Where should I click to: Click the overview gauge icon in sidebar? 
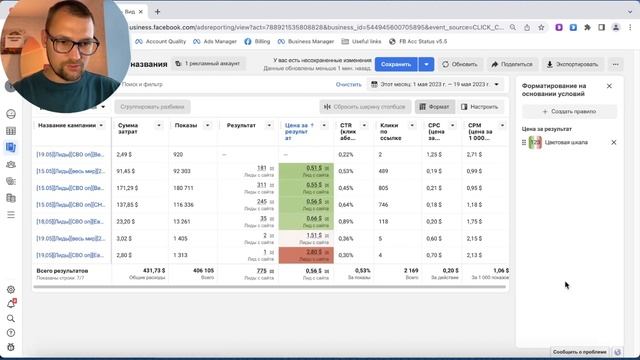11,114
